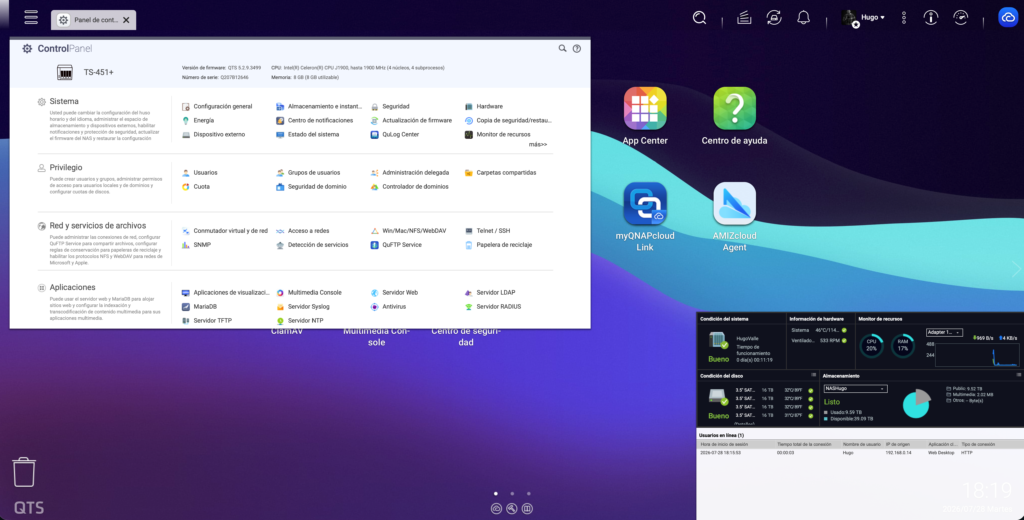
Task: Open the QTS search magnifier
Action: 699,18
